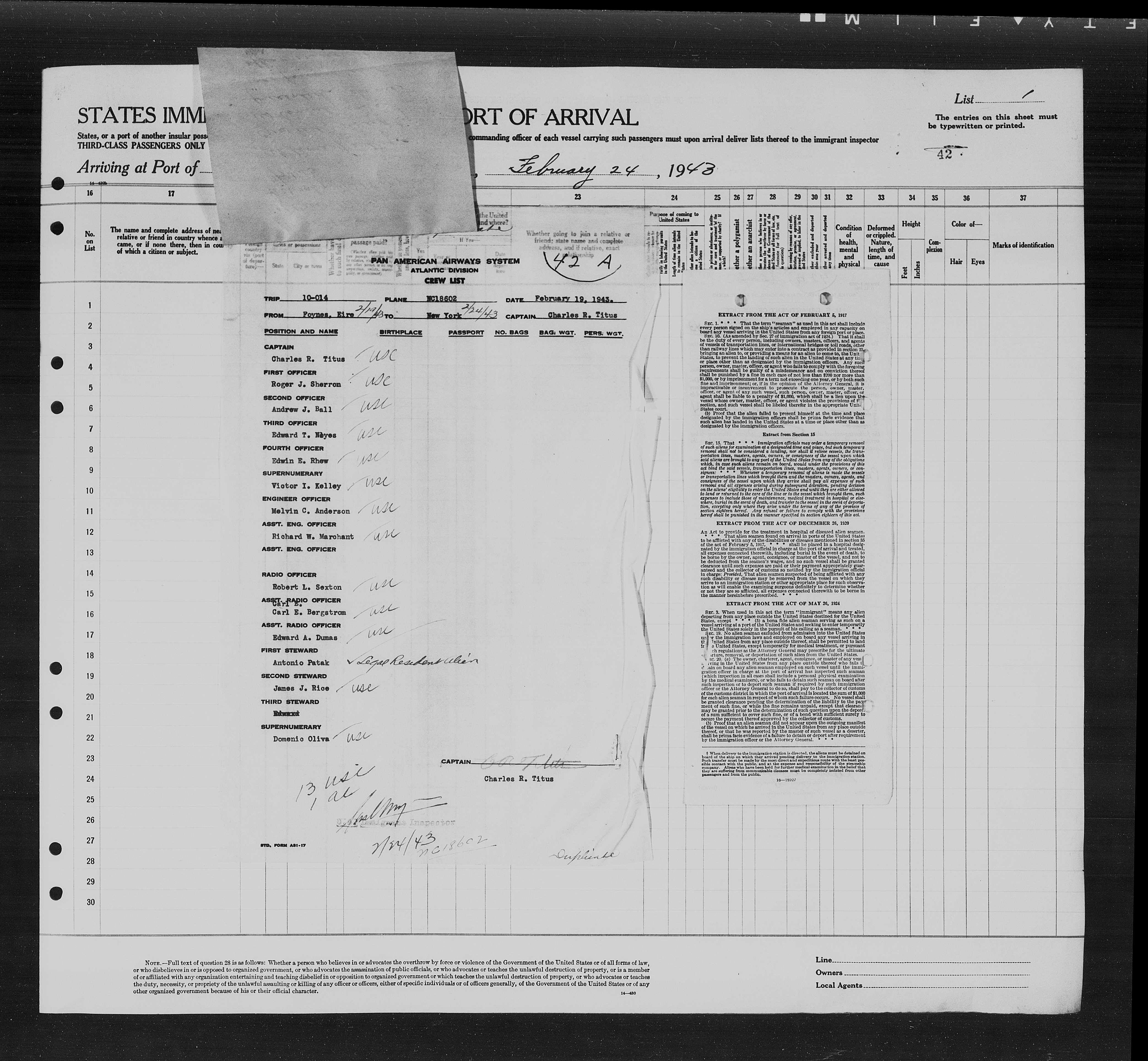The width and height of the screenshot is (1148, 1061).
Task: Select the 'PASSPORT' column heading
Action: click(467, 332)
